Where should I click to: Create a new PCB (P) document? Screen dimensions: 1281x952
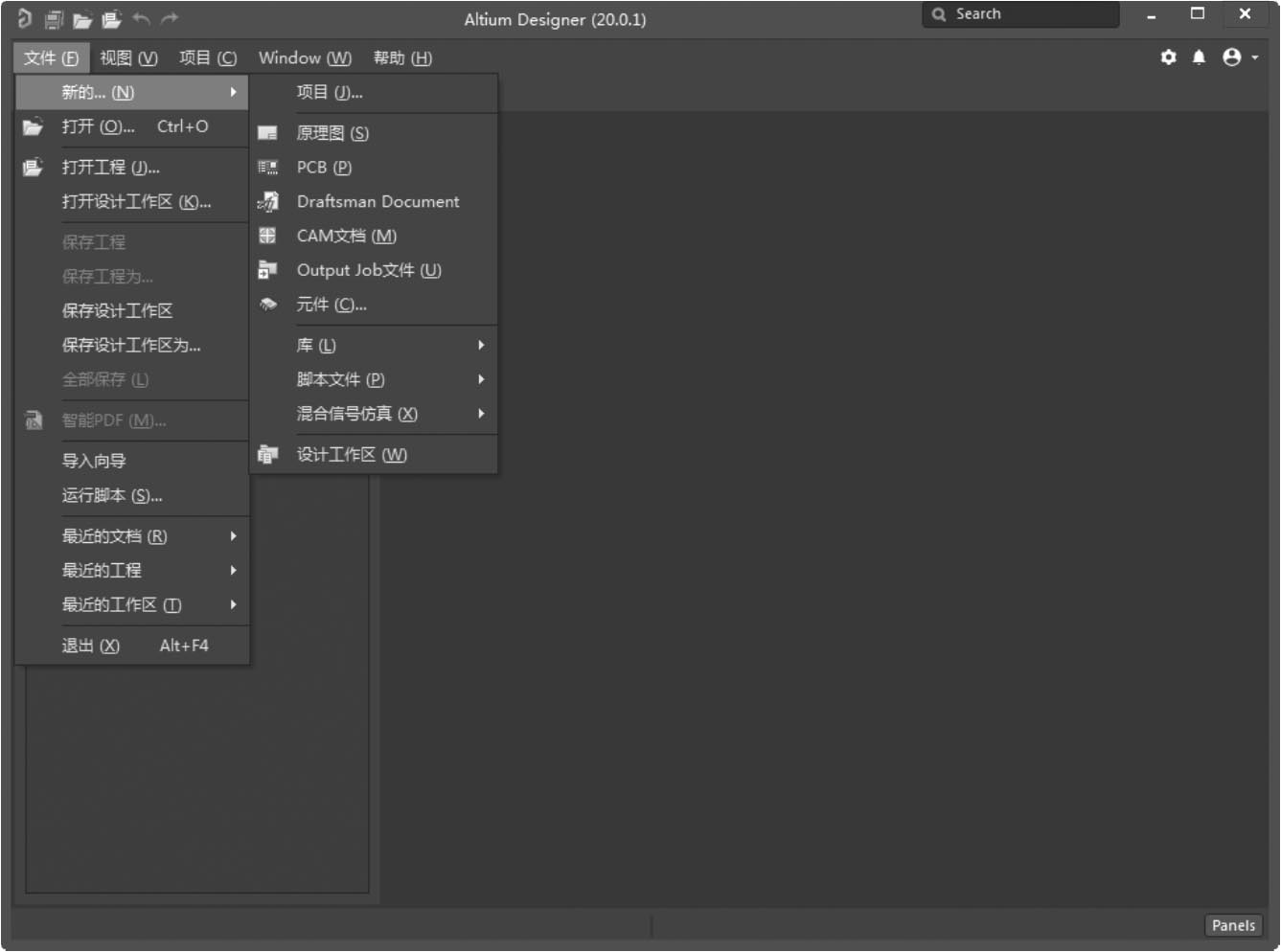point(374,168)
